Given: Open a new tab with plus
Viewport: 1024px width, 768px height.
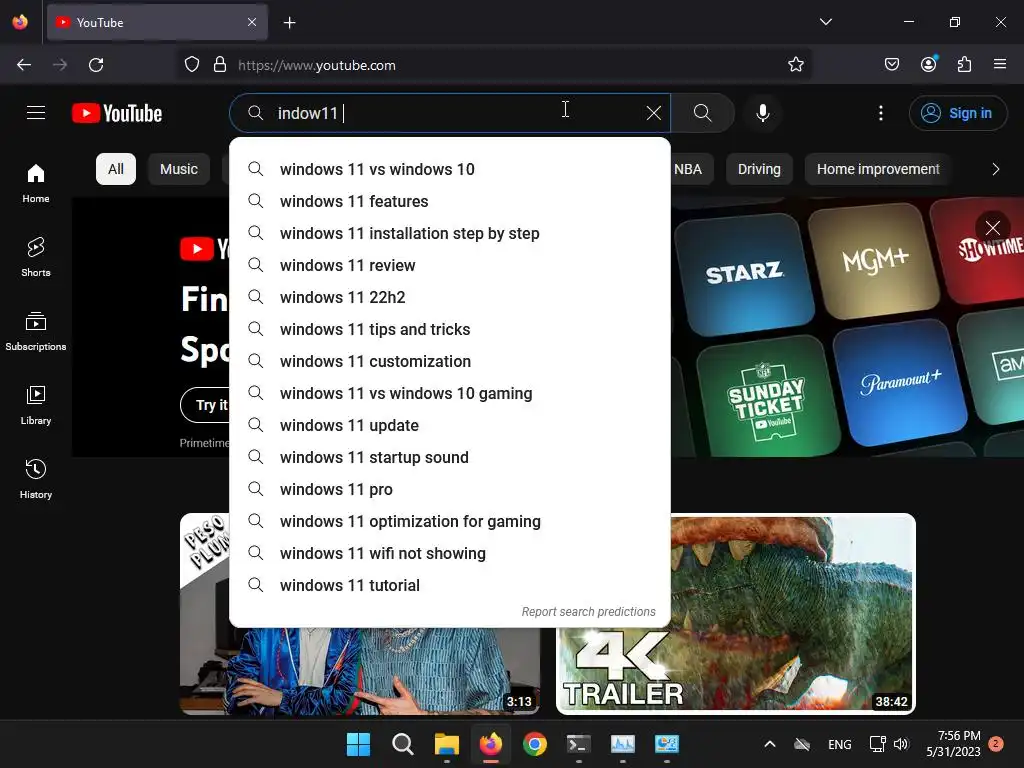Looking at the screenshot, I should pos(289,23).
